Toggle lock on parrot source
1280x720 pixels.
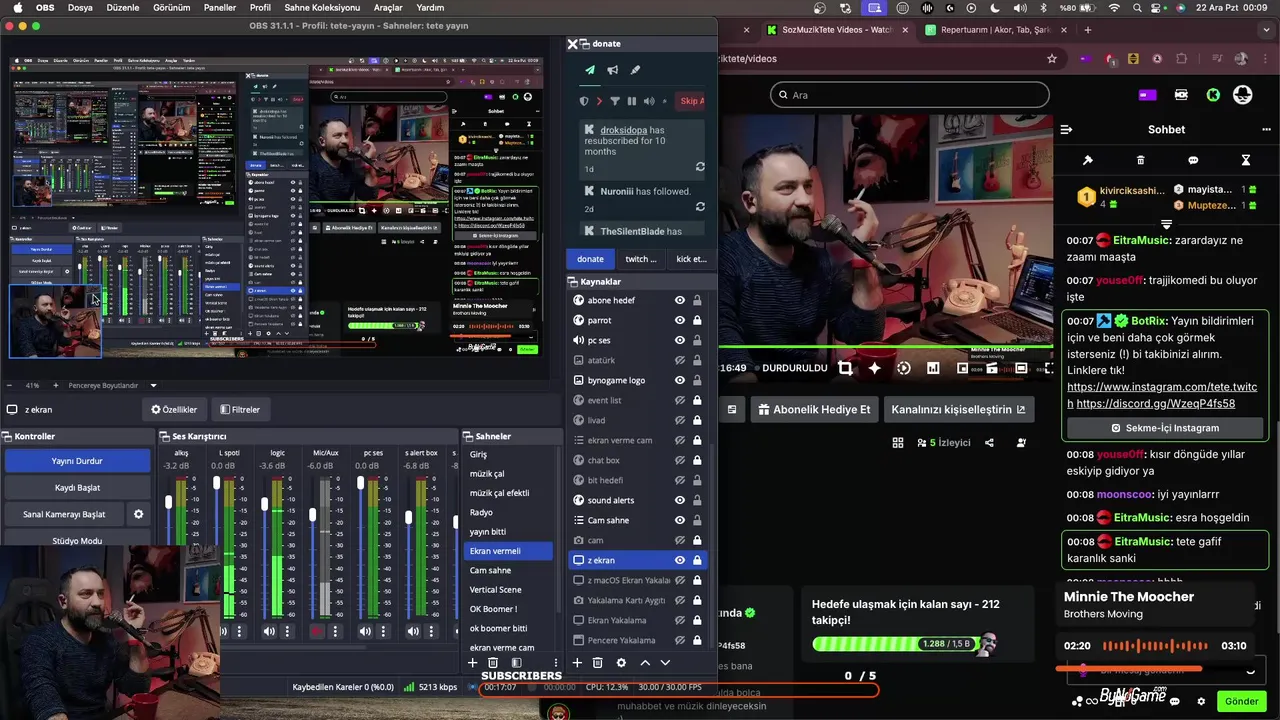[x=697, y=320]
